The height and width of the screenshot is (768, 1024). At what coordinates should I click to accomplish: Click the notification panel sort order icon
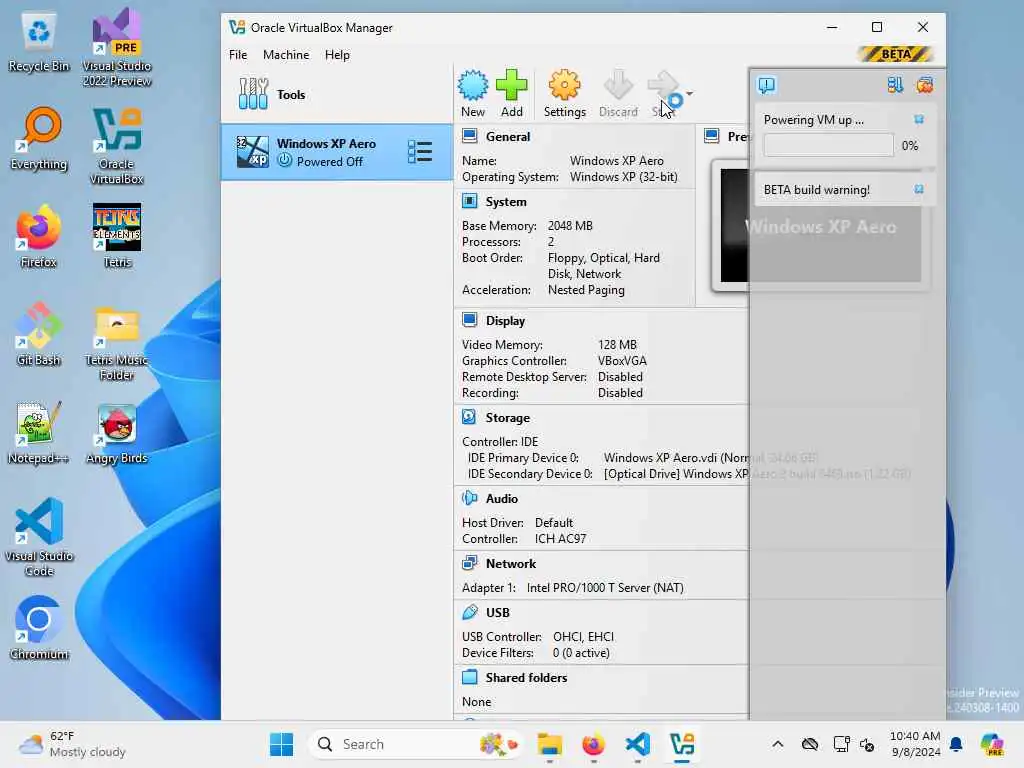pyautogui.click(x=895, y=85)
